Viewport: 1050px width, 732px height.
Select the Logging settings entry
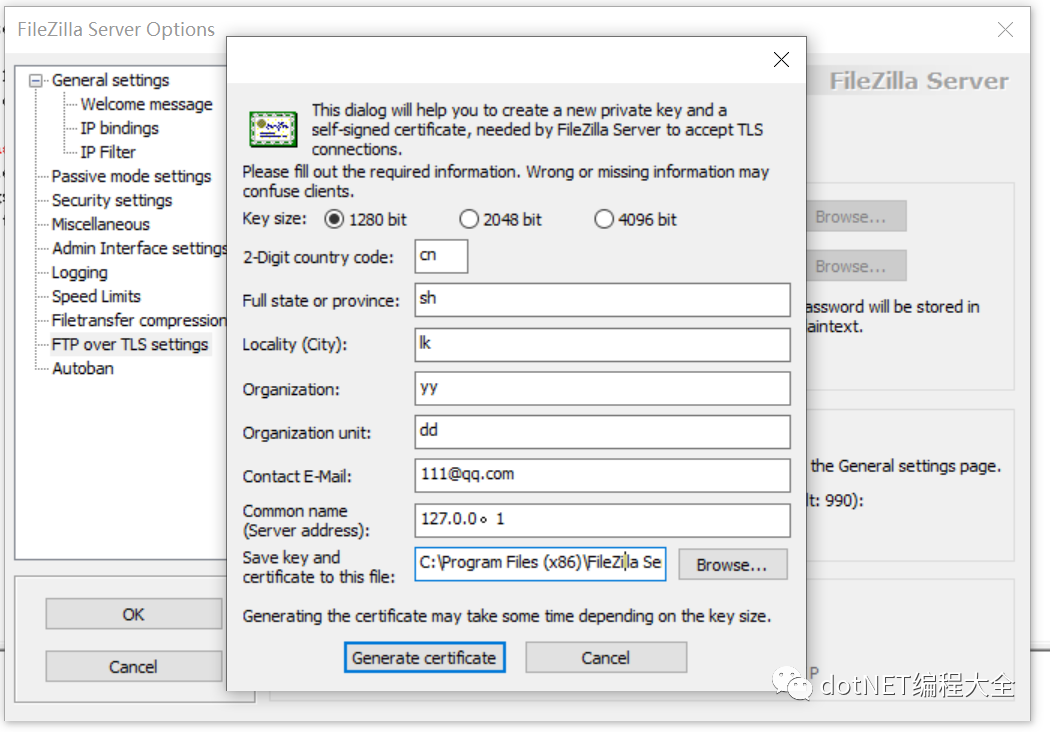79,272
